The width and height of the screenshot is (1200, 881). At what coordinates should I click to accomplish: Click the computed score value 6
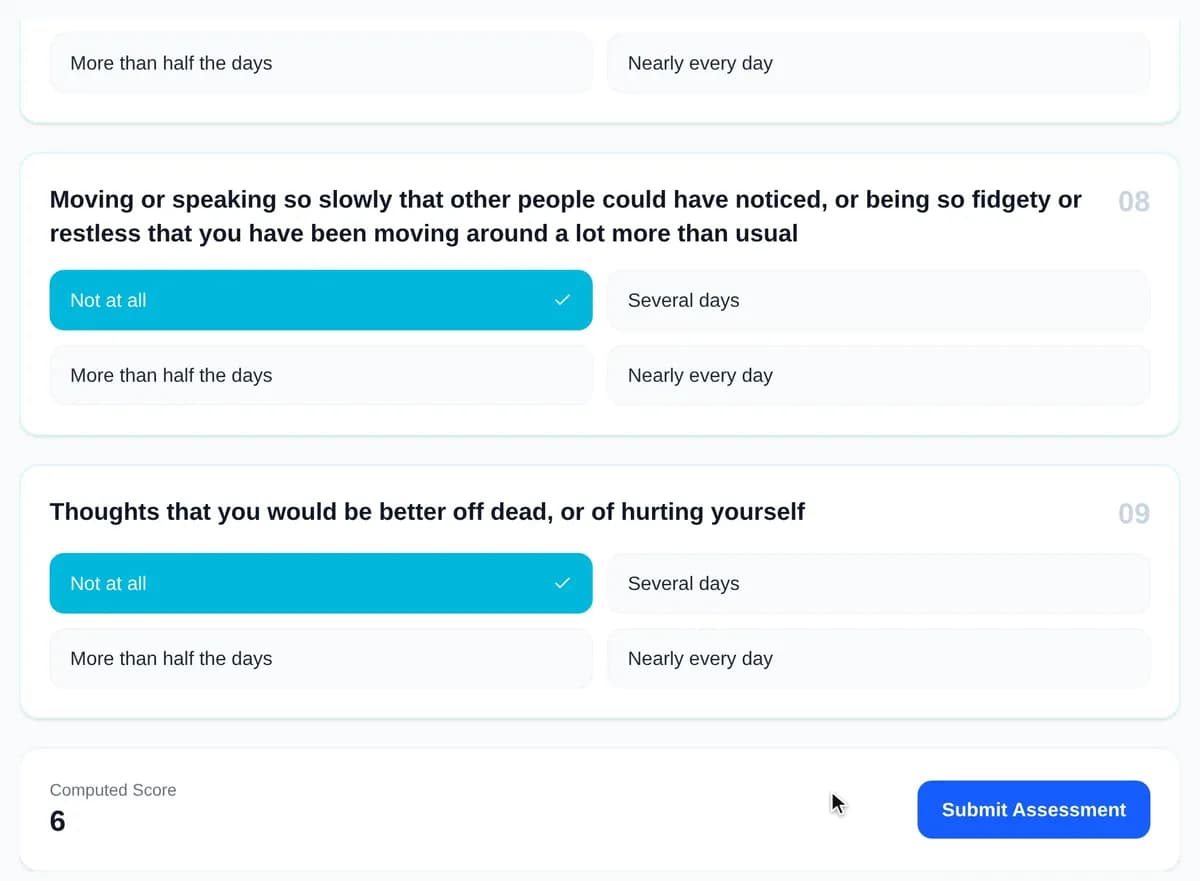(x=57, y=822)
